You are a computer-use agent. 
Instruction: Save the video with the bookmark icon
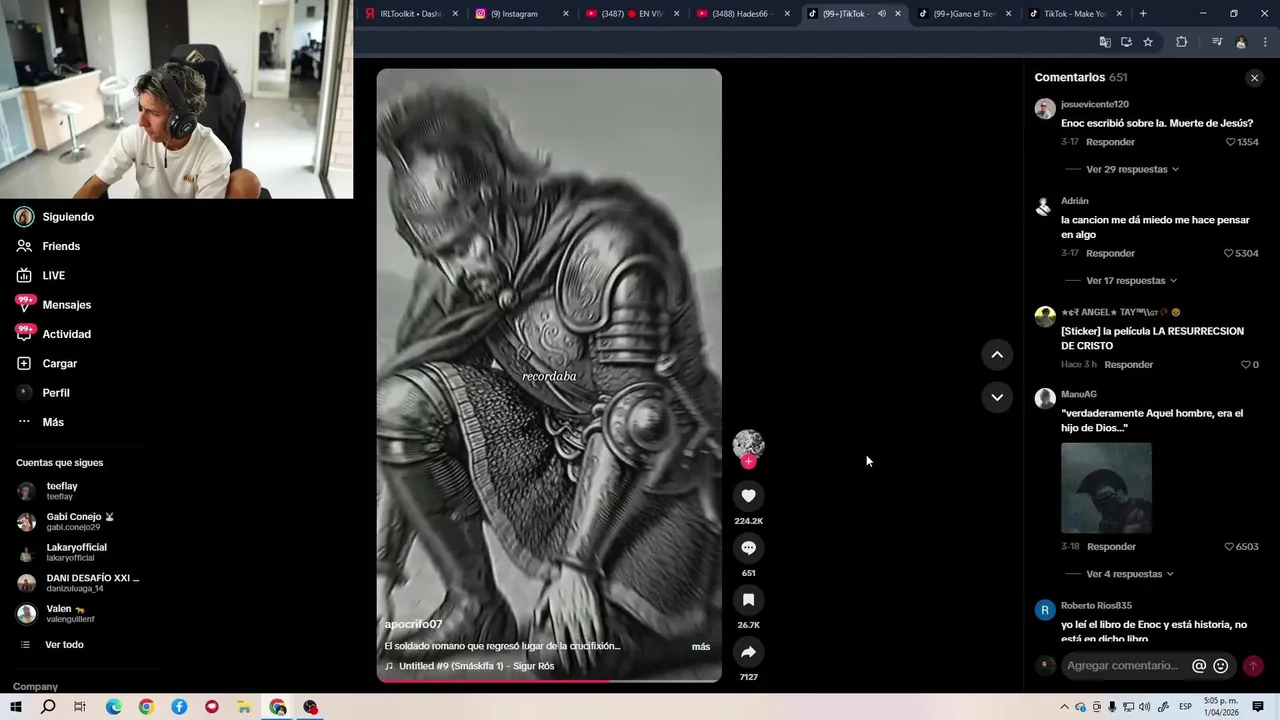(748, 600)
